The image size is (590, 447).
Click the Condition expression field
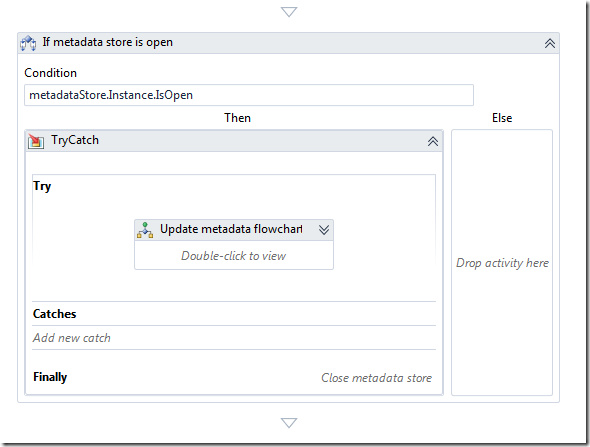pos(249,95)
